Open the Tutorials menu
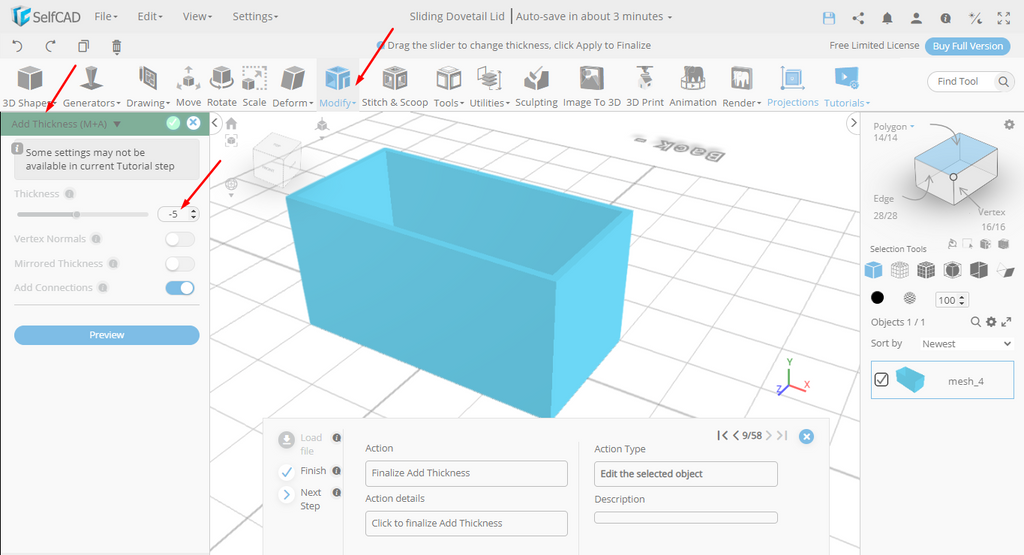 [x=846, y=86]
